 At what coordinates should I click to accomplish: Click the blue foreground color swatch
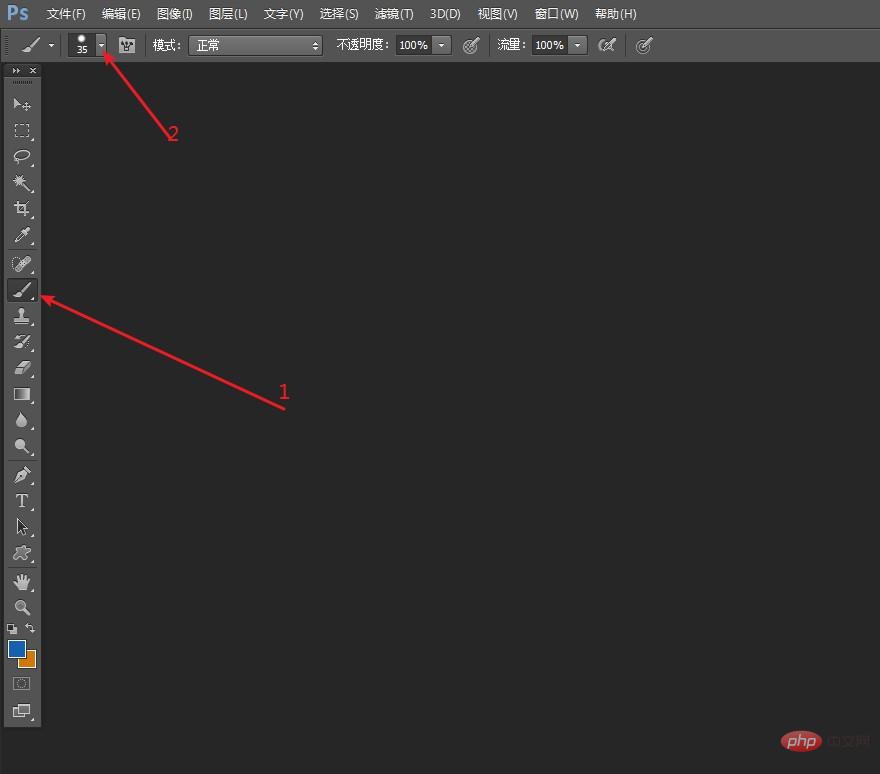(16, 648)
